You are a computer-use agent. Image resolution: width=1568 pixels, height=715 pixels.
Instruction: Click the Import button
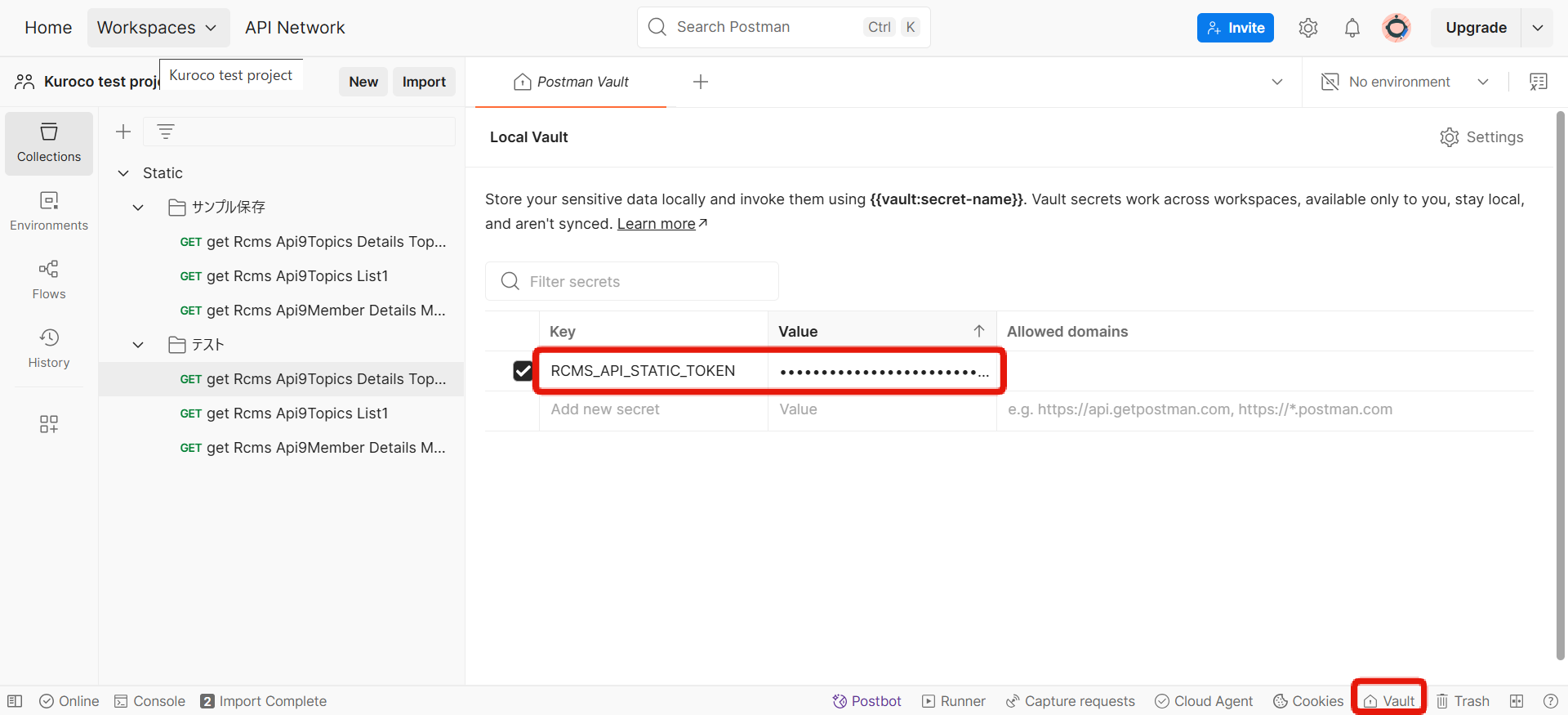pos(424,82)
